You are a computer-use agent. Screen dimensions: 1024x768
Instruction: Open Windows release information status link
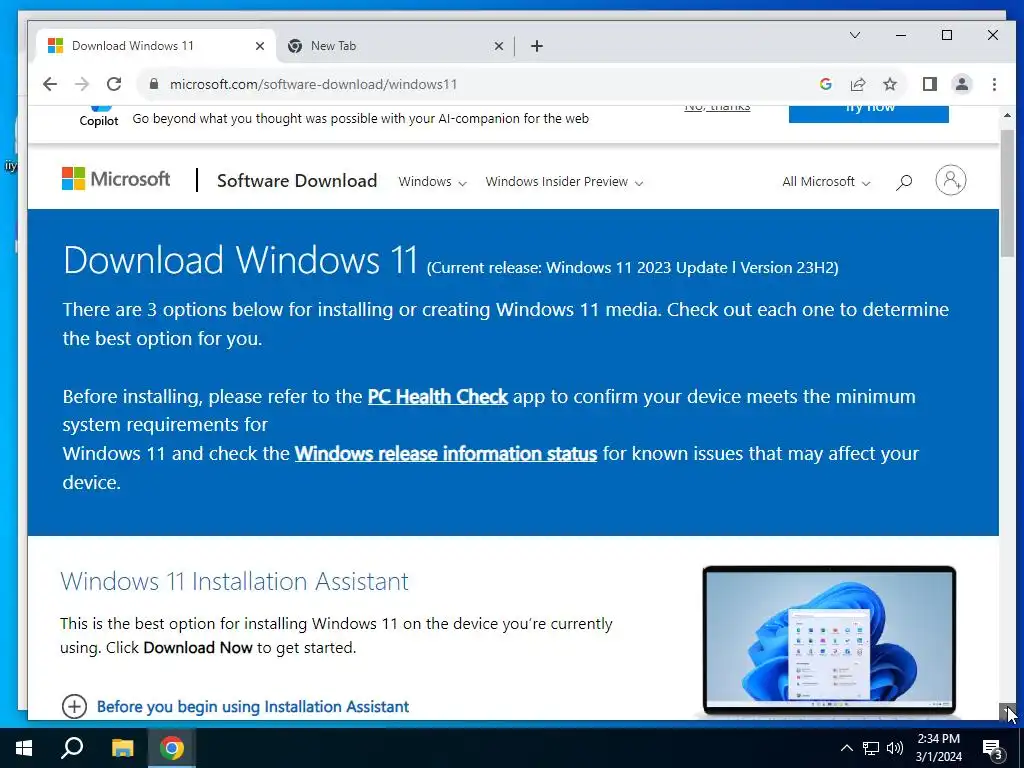coord(445,454)
